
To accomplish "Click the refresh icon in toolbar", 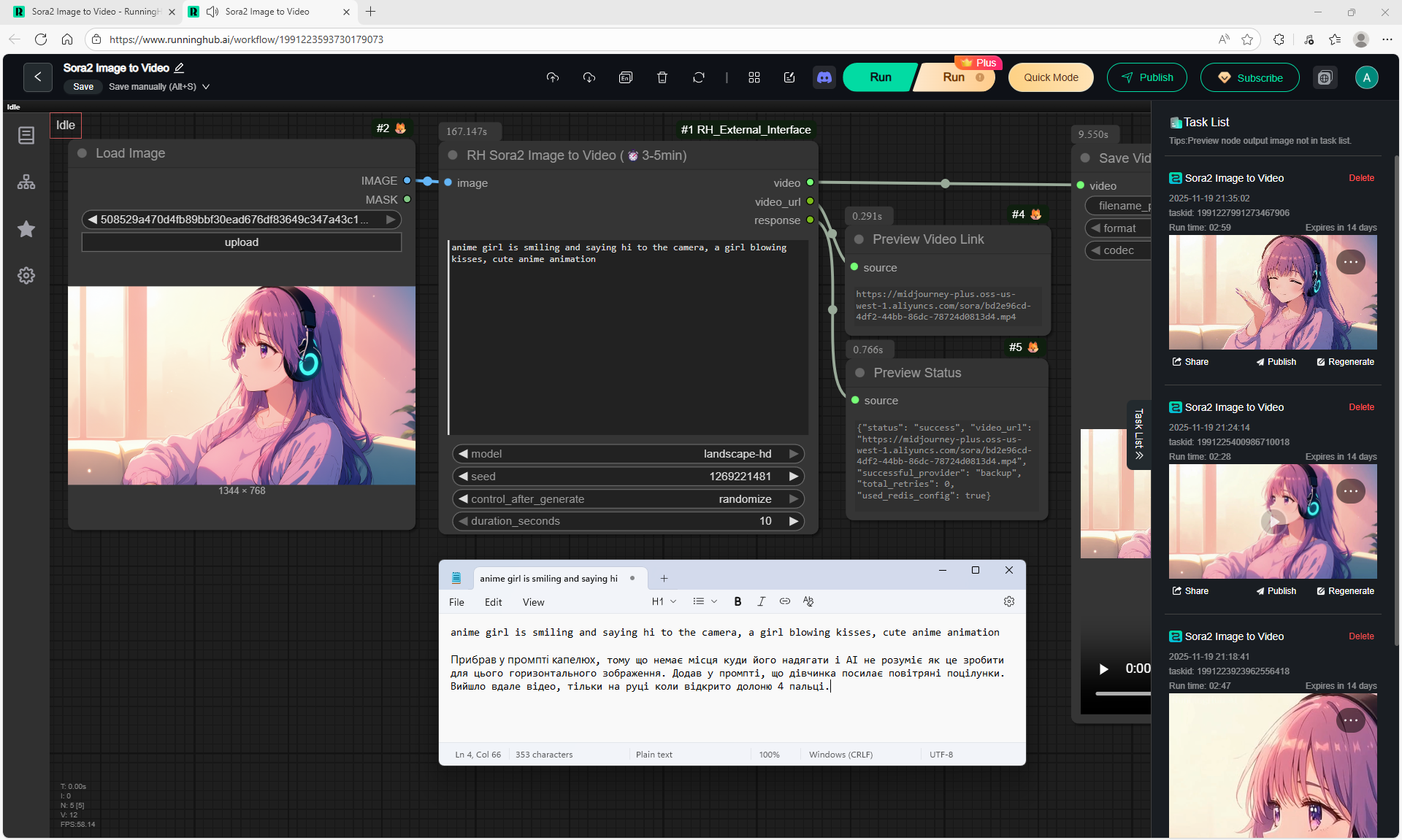I will click(699, 77).
